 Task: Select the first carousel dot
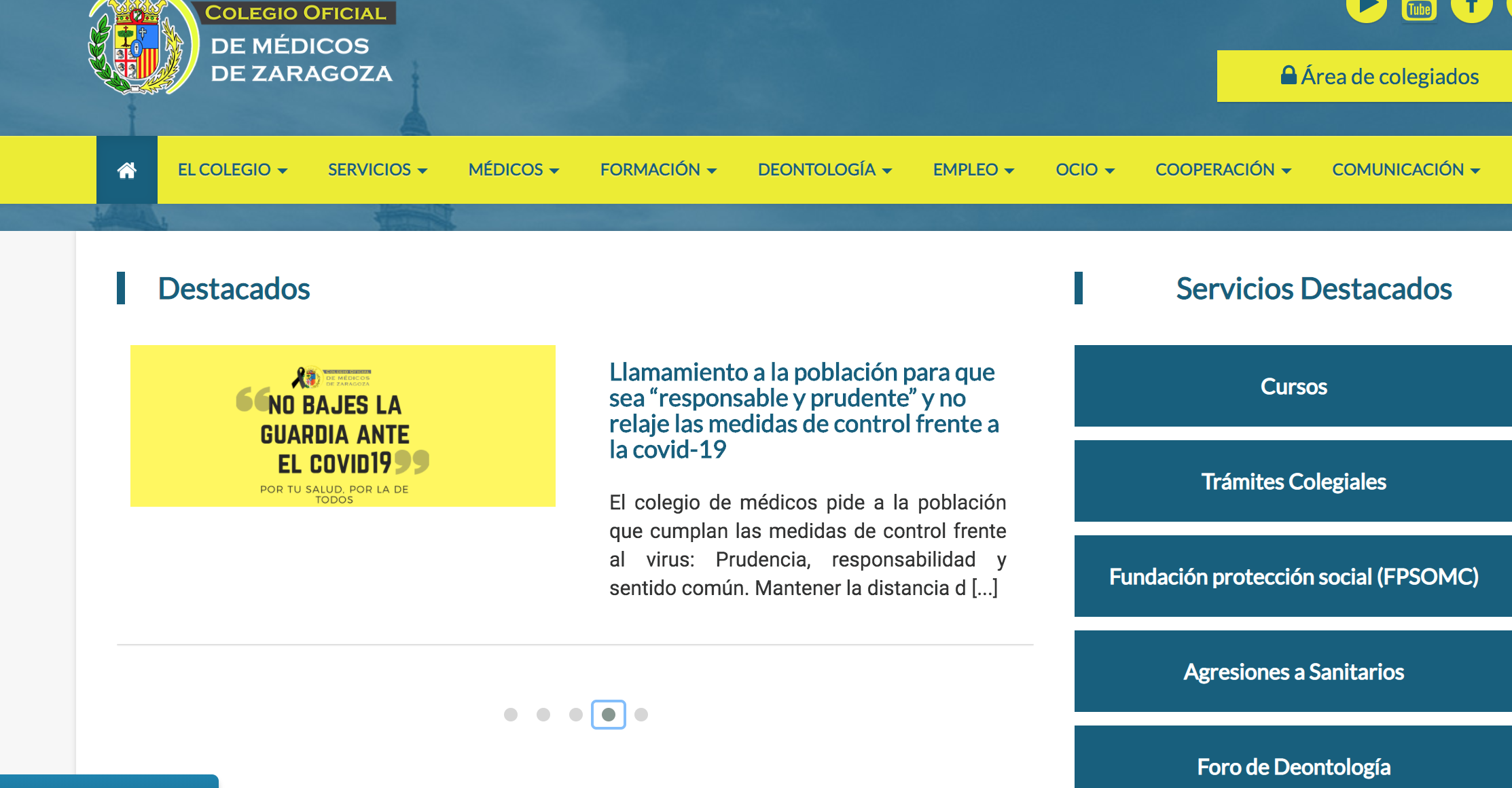pyautogui.click(x=511, y=715)
